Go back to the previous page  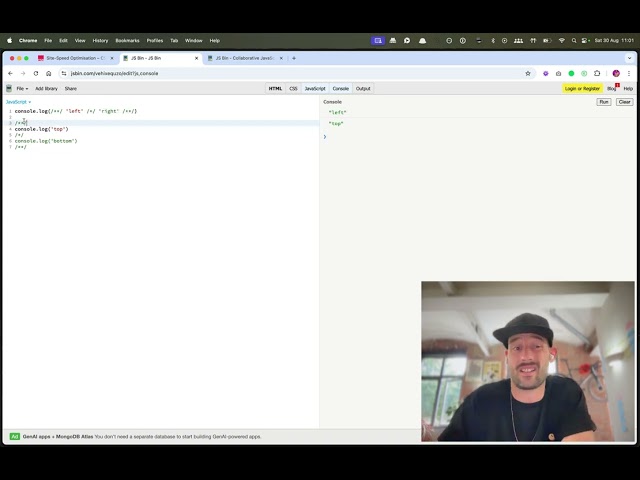[x=11, y=73]
